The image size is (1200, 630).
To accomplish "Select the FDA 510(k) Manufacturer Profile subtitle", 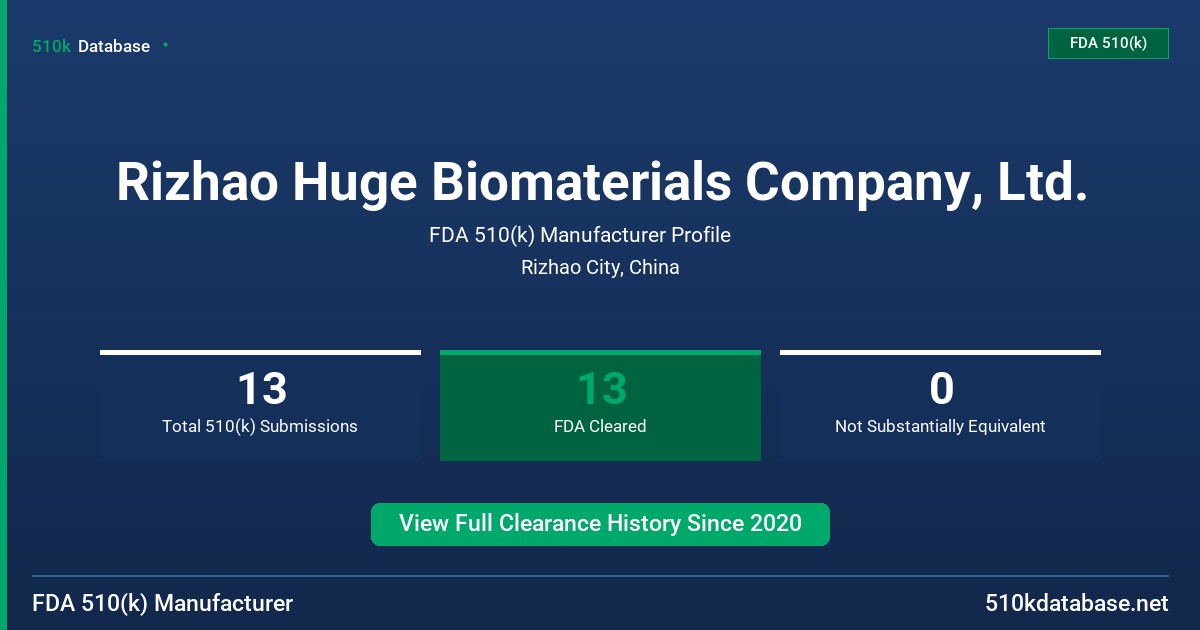I will 580,235.
